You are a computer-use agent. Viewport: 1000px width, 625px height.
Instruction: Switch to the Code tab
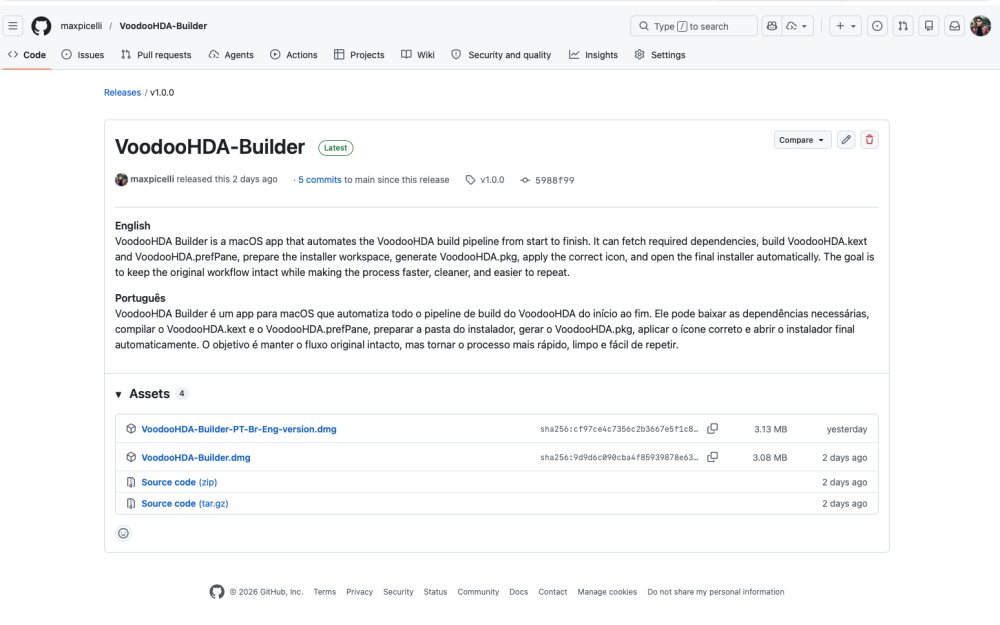coord(27,55)
